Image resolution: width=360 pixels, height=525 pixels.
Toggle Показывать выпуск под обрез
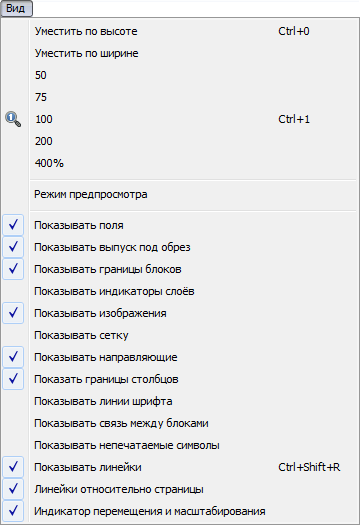tap(179, 247)
